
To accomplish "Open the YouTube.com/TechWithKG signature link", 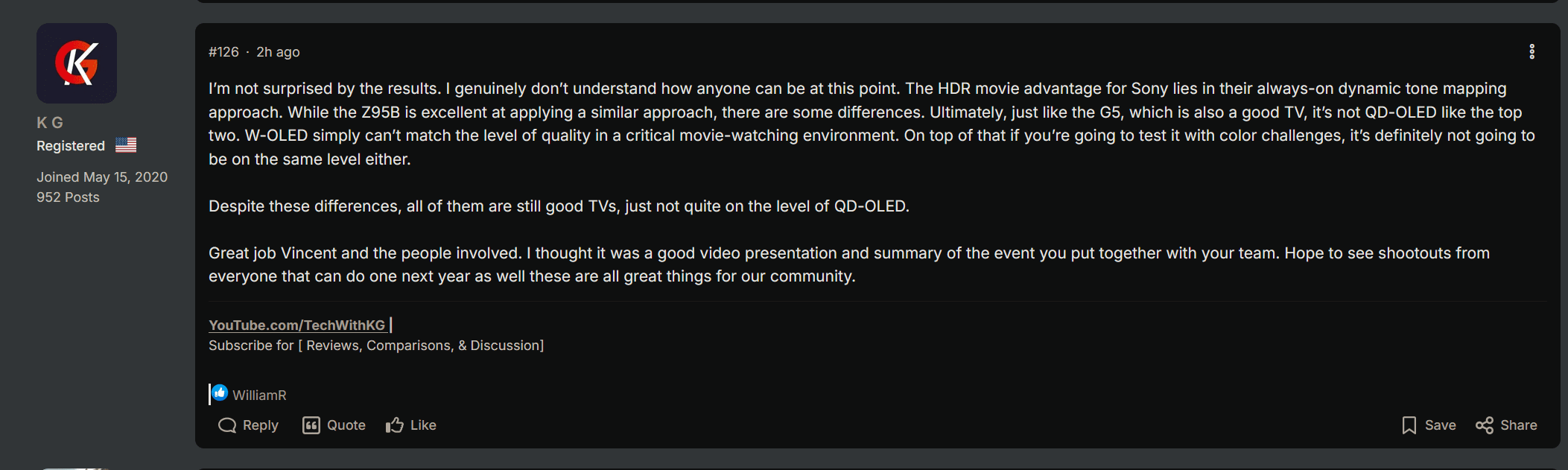I will (296, 325).
